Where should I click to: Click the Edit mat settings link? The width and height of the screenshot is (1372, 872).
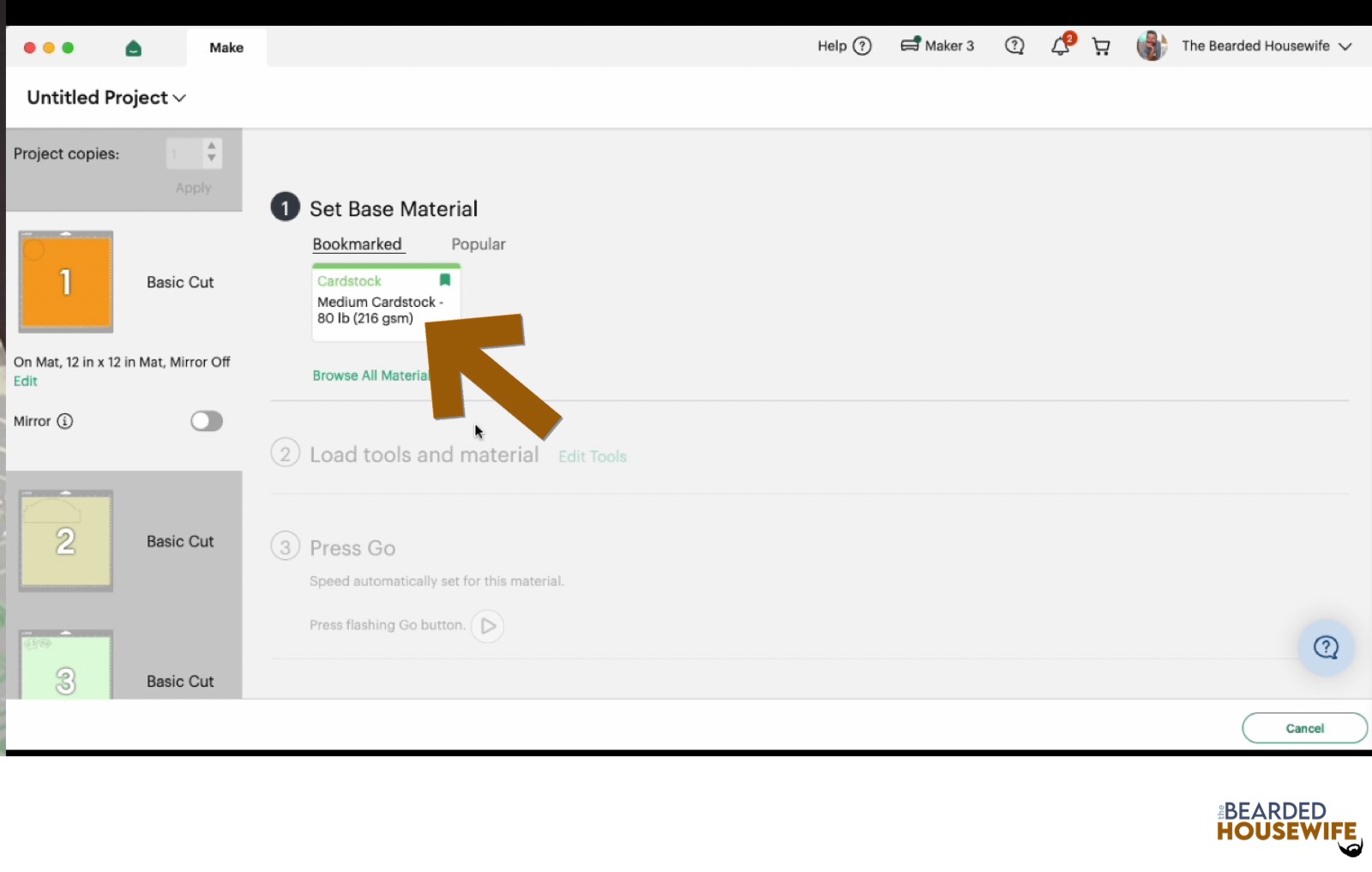click(26, 381)
